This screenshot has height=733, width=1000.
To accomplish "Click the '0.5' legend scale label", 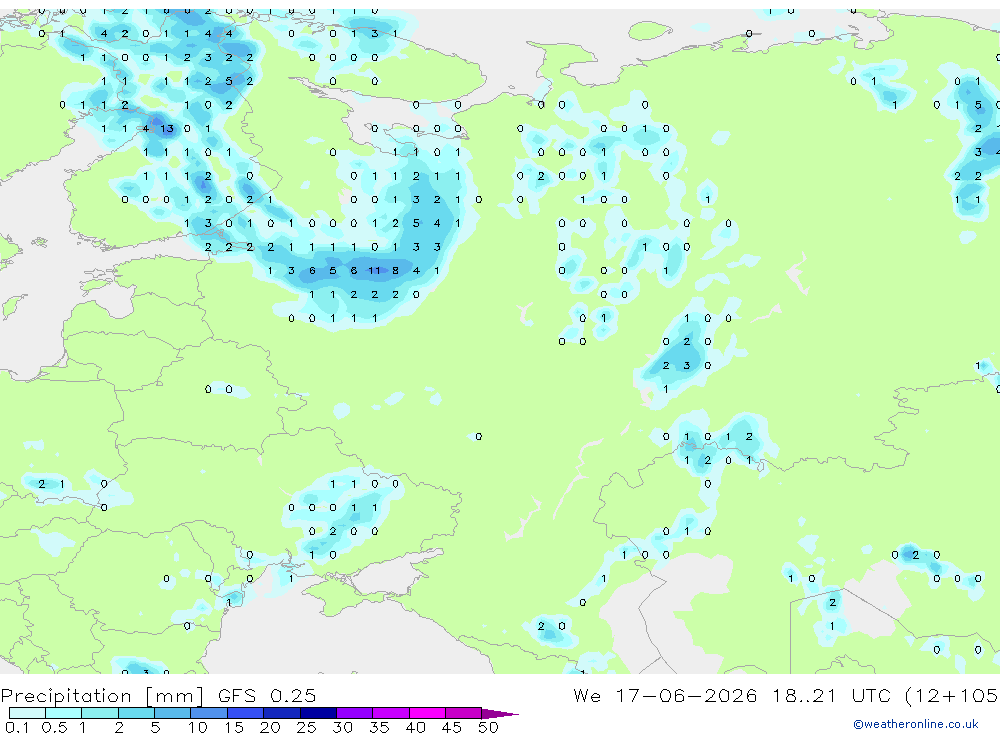I will coord(54,727).
